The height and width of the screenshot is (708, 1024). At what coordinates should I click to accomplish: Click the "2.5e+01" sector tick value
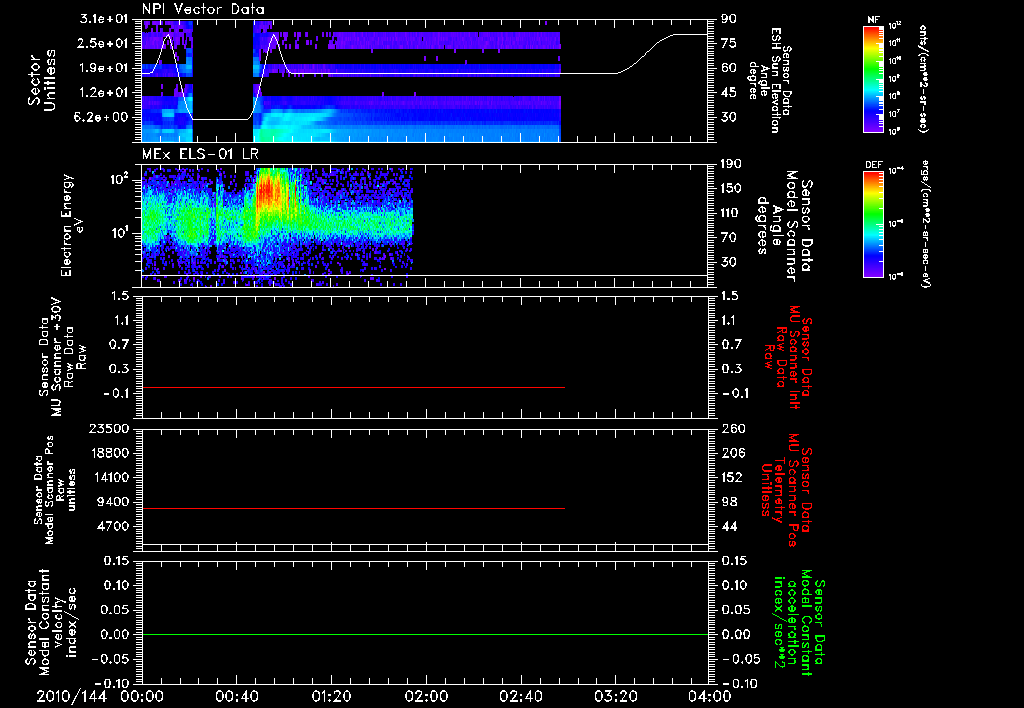click(x=101, y=43)
